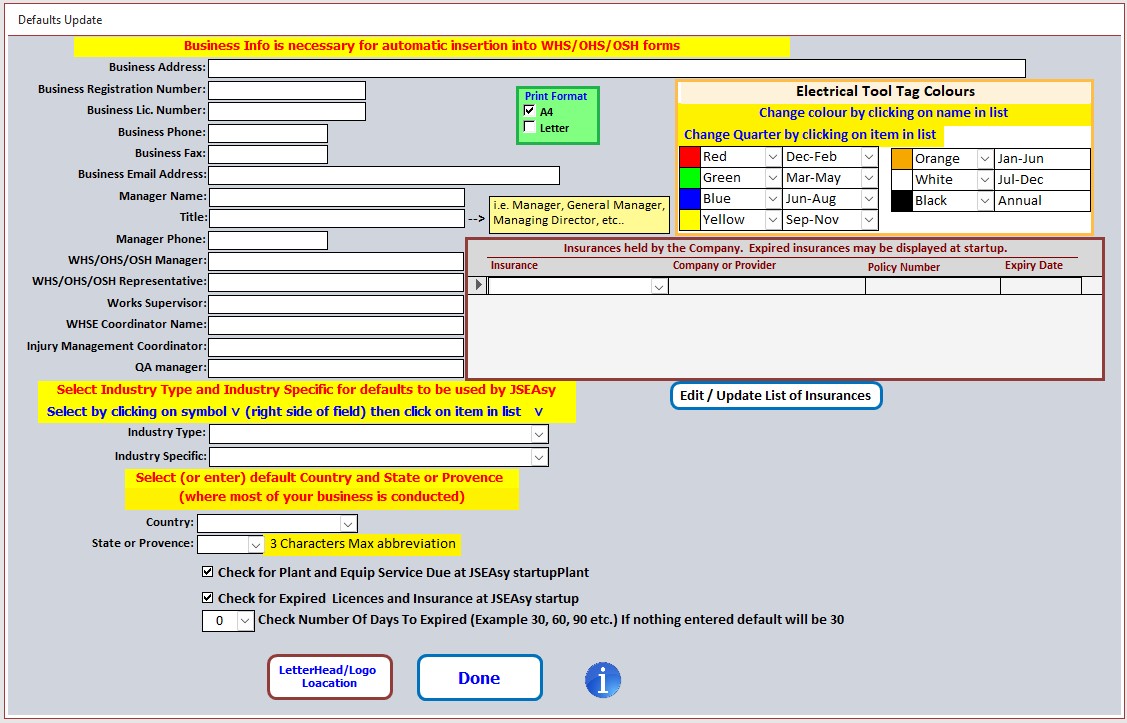Expand the Industry Specific dropdown
Screen dimensions: 1127x723
click(x=538, y=457)
